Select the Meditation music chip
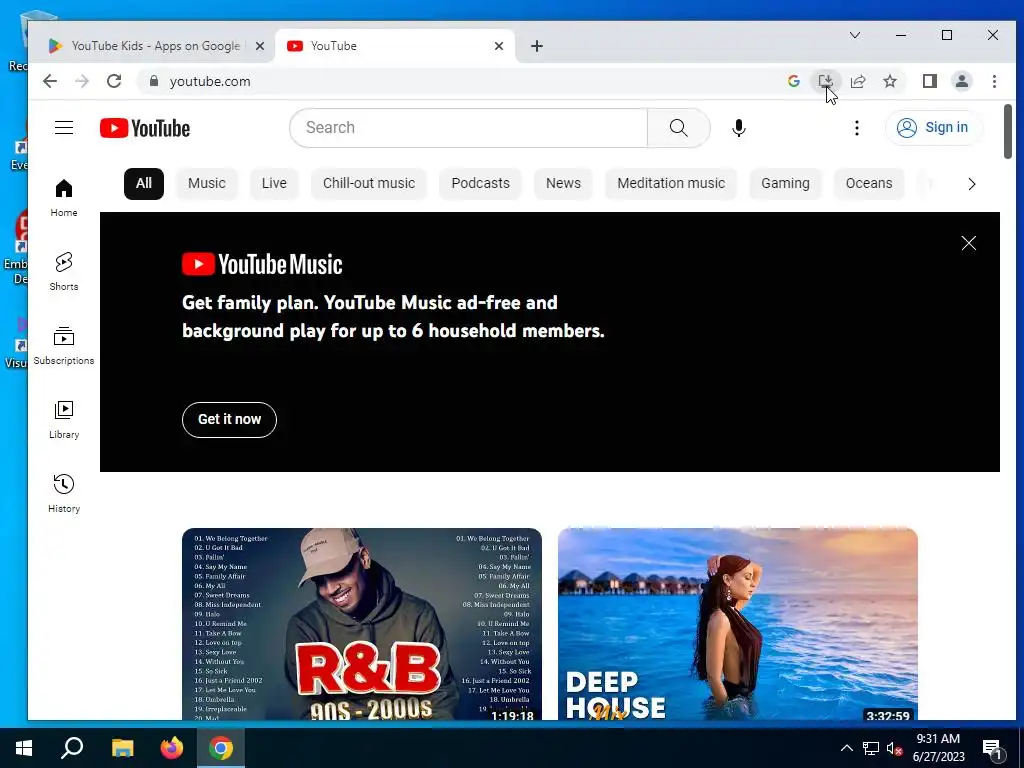 point(671,184)
